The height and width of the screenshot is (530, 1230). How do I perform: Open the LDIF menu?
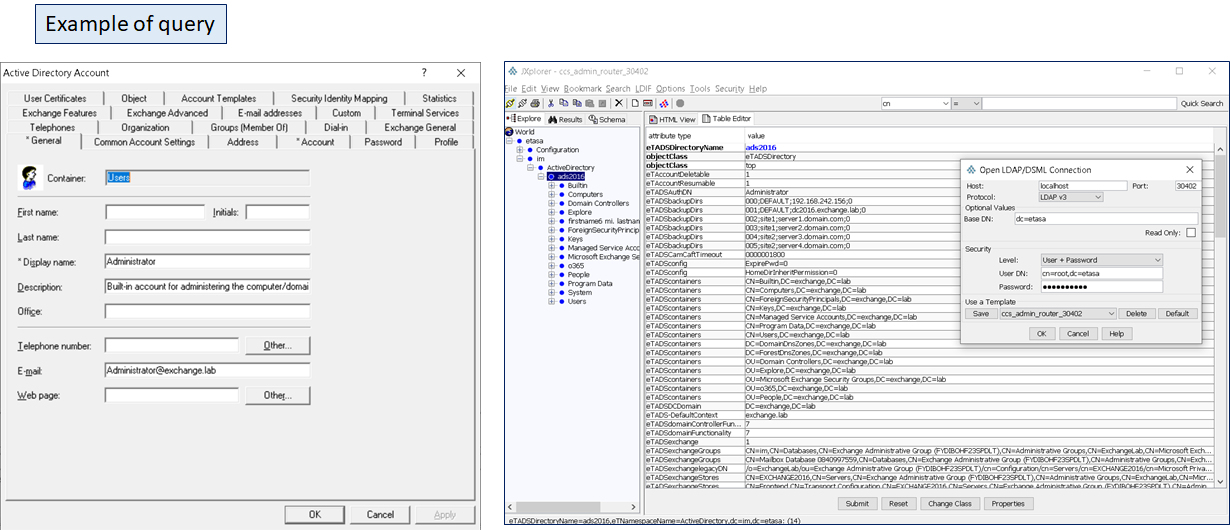[x=643, y=89]
